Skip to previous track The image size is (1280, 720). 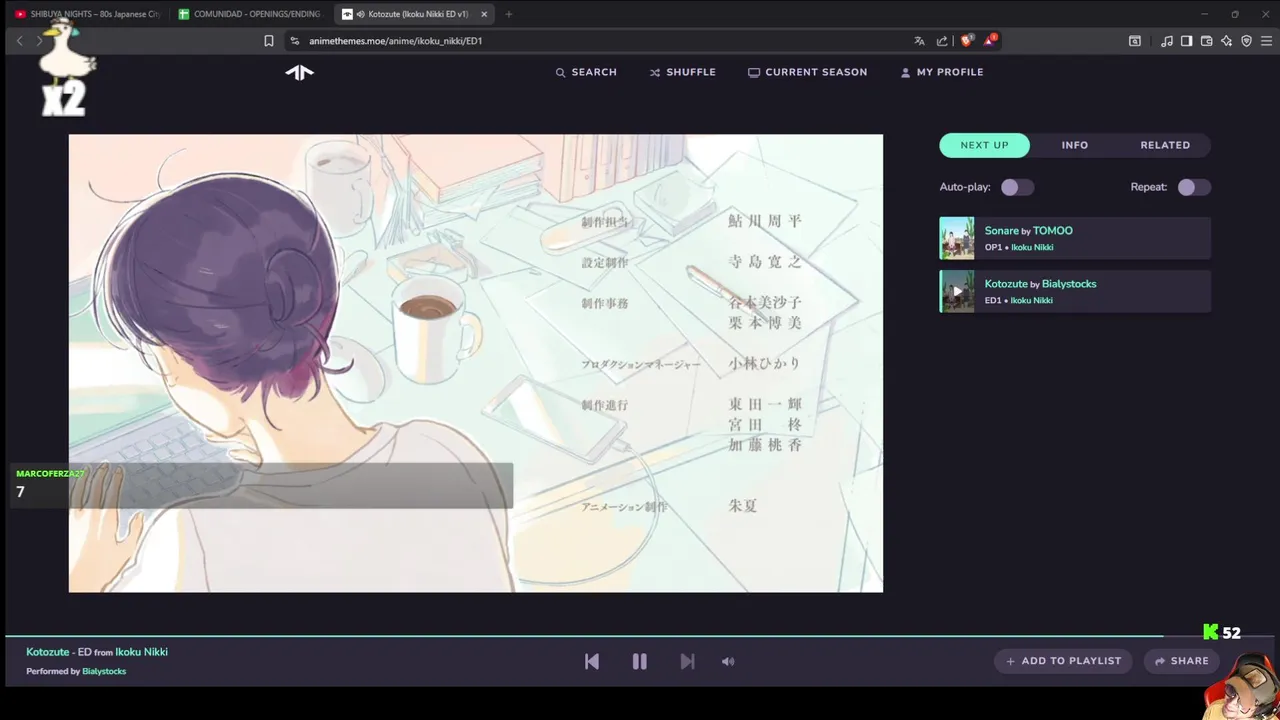coord(592,661)
